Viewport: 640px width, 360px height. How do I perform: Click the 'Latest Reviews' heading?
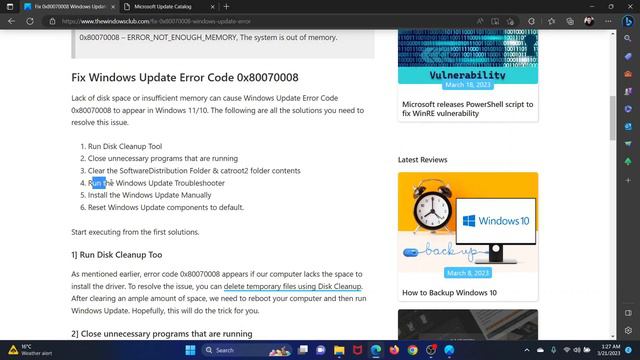click(x=422, y=160)
